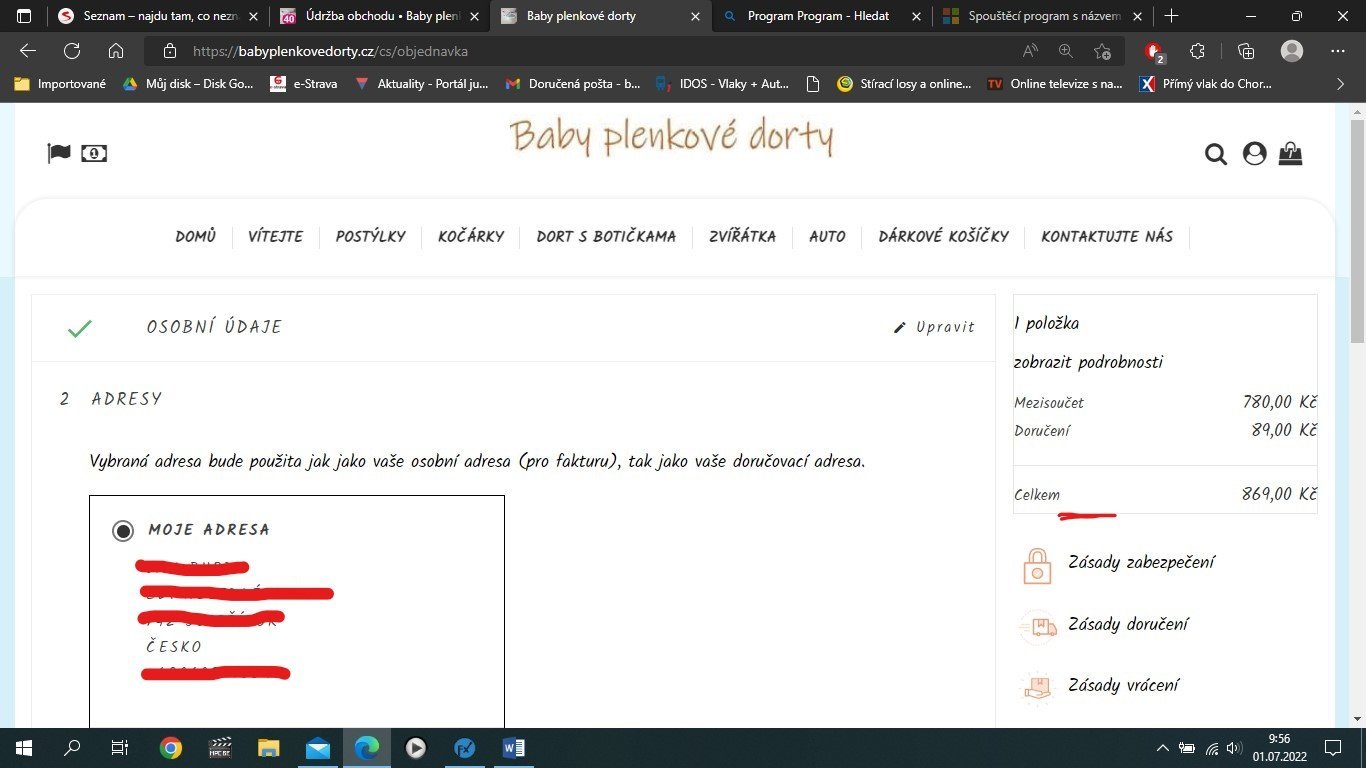Open DORT S BOTIČKAMA menu item
Screen dimensions: 1366x768
(x=606, y=237)
